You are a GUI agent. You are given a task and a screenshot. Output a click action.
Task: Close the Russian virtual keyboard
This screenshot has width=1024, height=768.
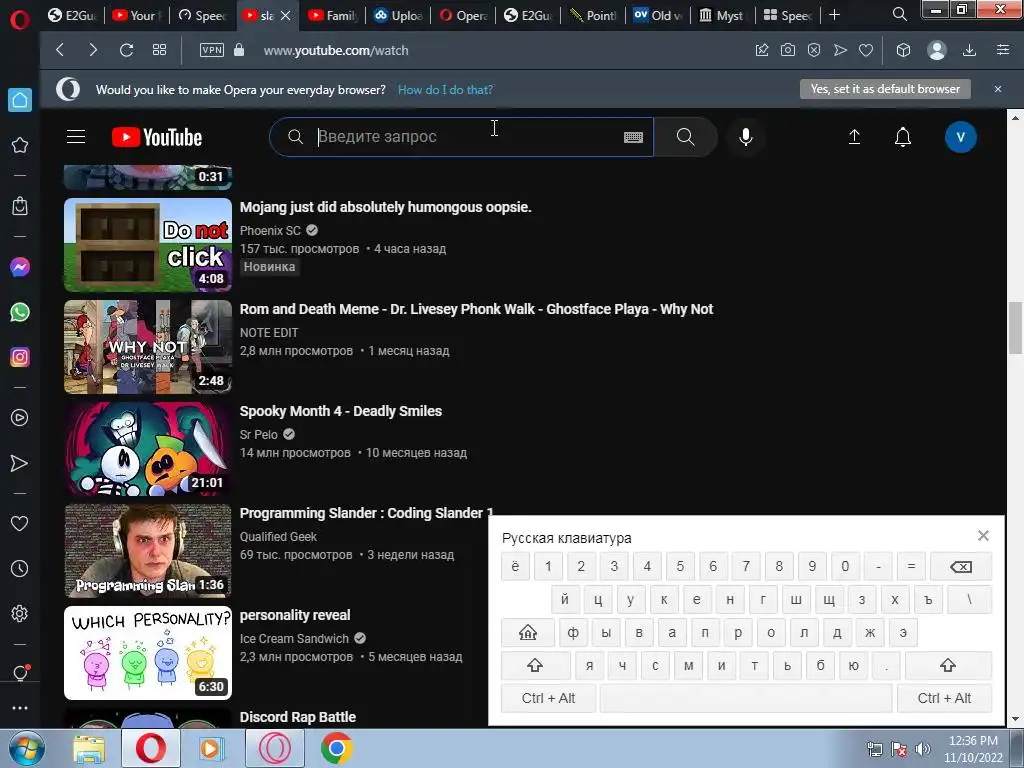983,536
